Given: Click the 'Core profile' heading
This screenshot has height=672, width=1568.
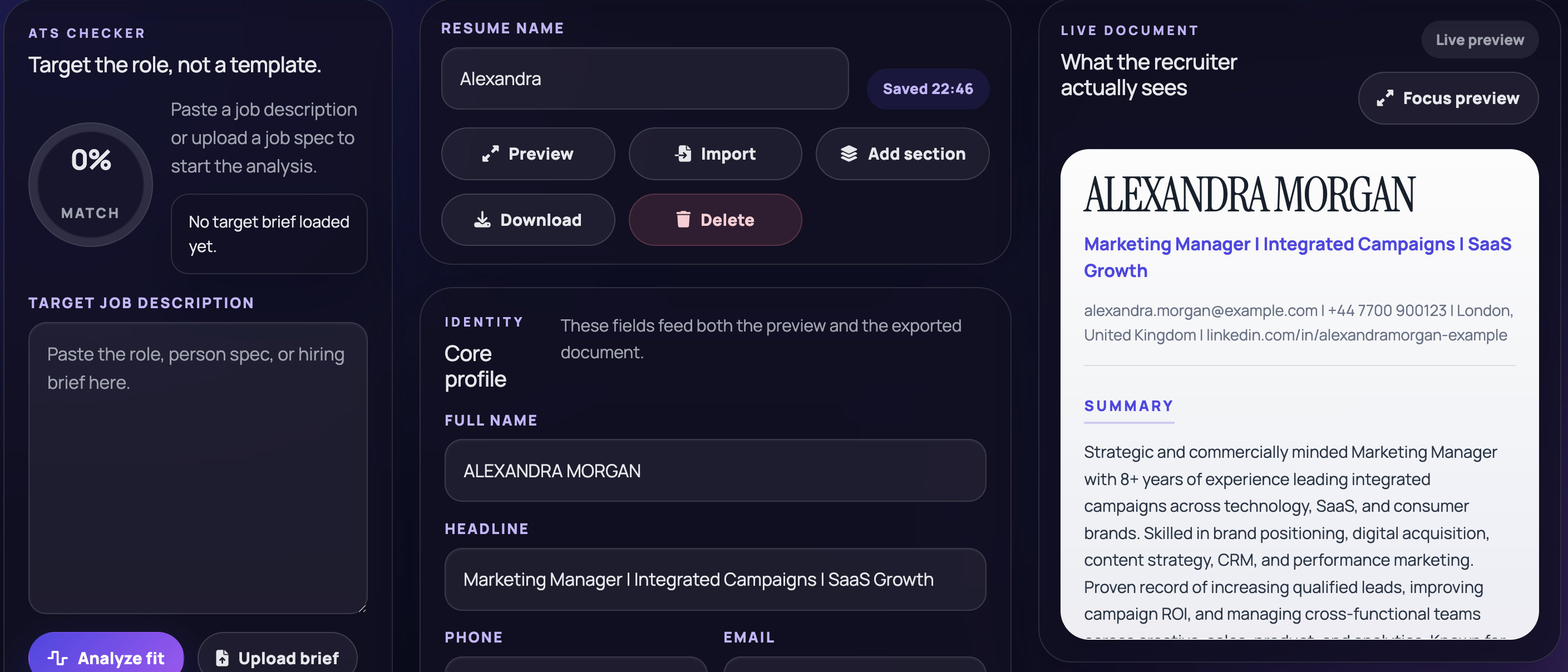Looking at the screenshot, I should (475, 367).
